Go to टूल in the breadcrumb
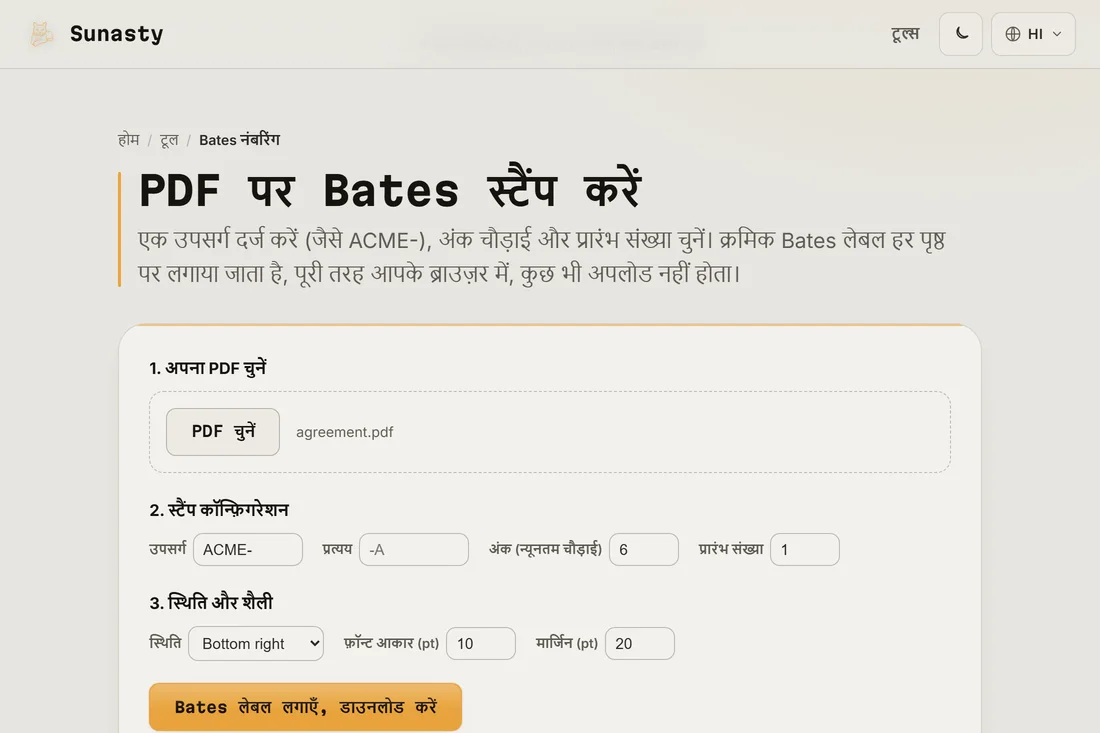Viewport: 1100px width, 733px height. point(169,140)
